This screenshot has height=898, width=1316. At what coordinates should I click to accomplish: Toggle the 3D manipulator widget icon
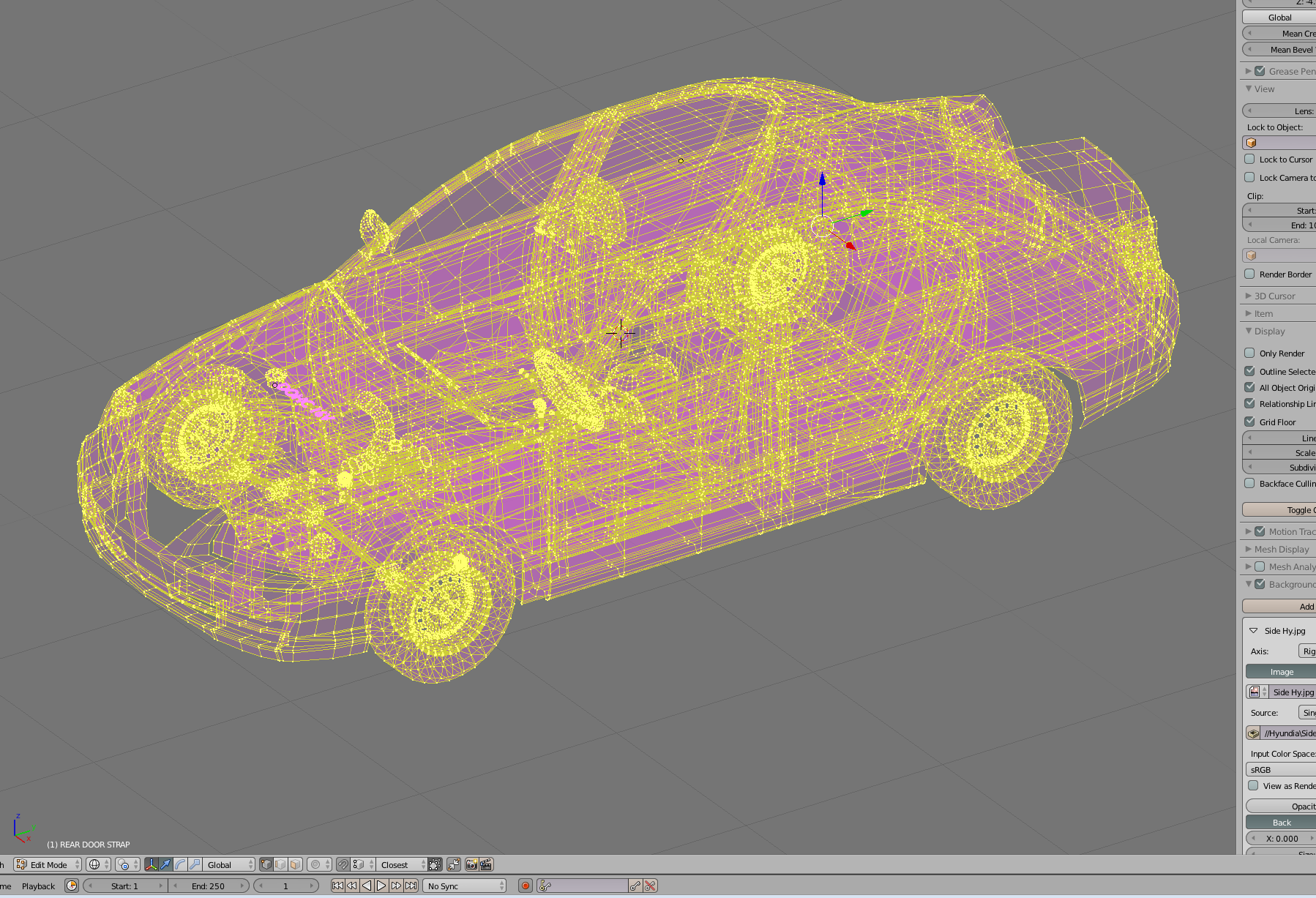tap(152, 864)
